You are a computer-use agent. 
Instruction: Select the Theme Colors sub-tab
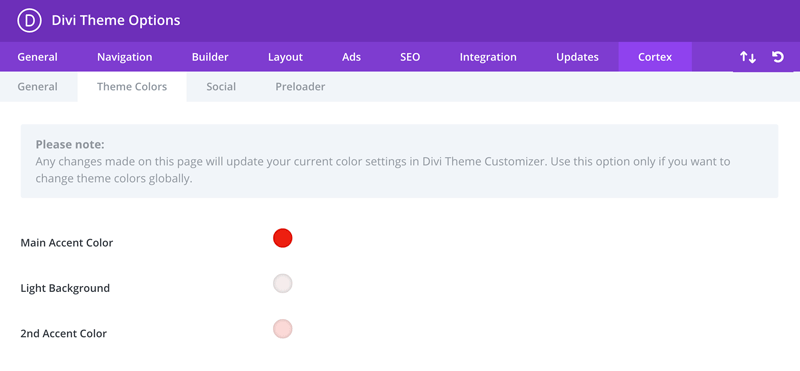pyautogui.click(x=132, y=87)
